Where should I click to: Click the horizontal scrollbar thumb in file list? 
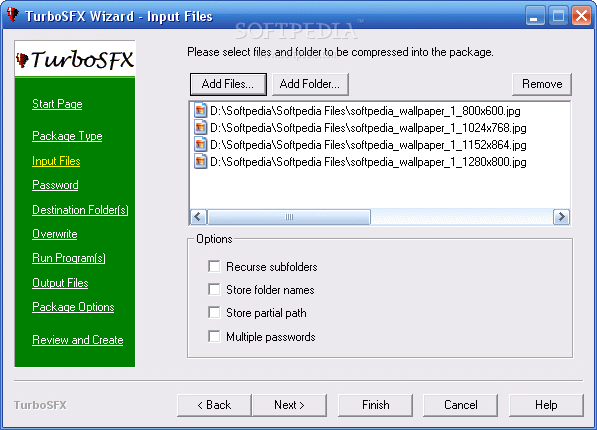[289, 217]
